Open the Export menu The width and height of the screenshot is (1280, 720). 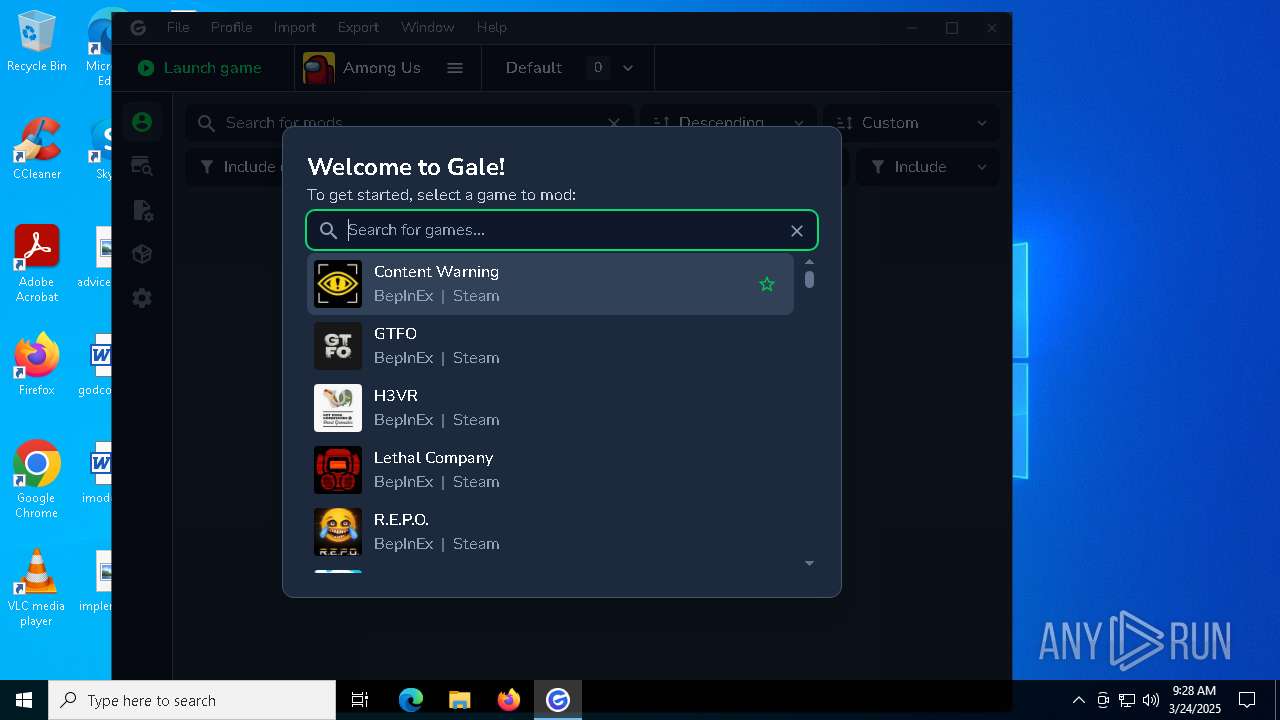point(358,28)
